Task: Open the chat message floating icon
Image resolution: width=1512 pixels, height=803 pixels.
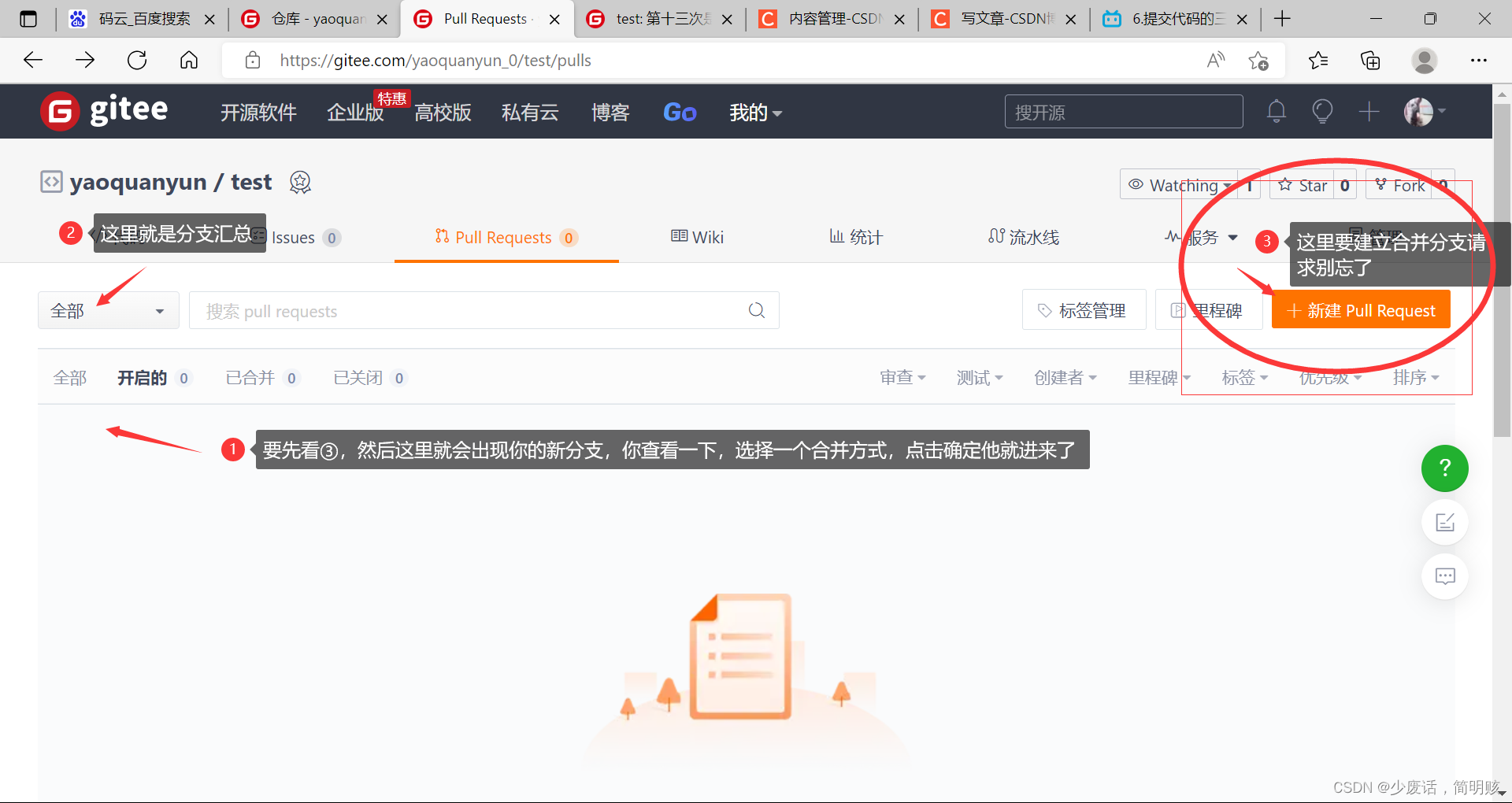Action: click(x=1444, y=576)
